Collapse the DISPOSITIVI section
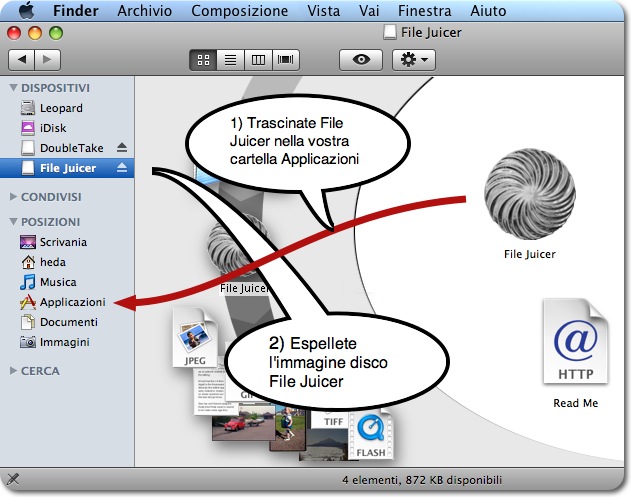Image resolution: width=631 pixels, height=497 pixels. 13,88
